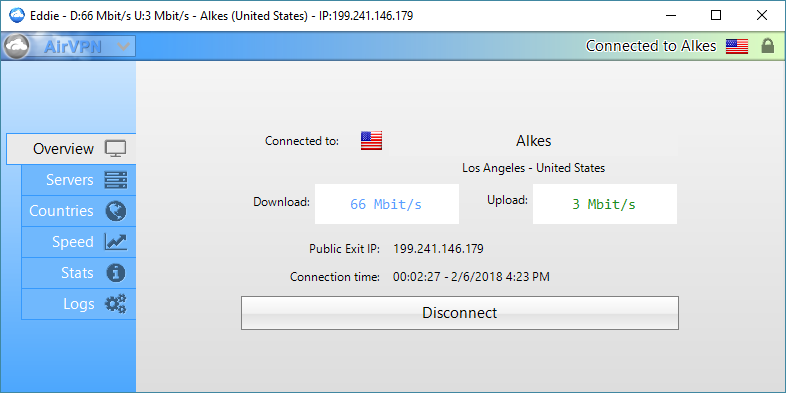Viewport: 786px width, 393px height.
Task: Select the Speed tab
Action: (x=79, y=242)
